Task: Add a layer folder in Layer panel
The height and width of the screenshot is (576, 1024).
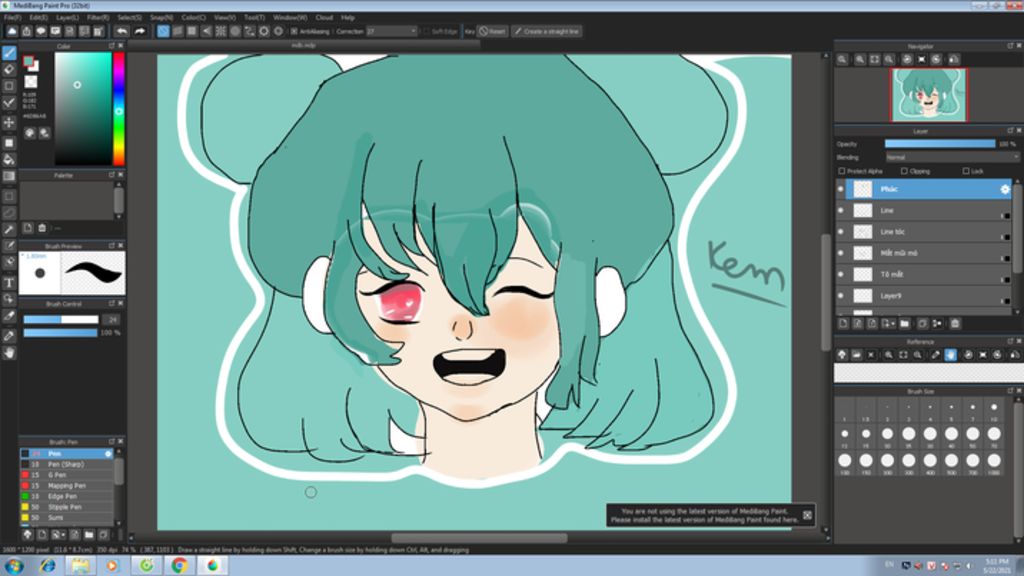Action: point(904,323)
